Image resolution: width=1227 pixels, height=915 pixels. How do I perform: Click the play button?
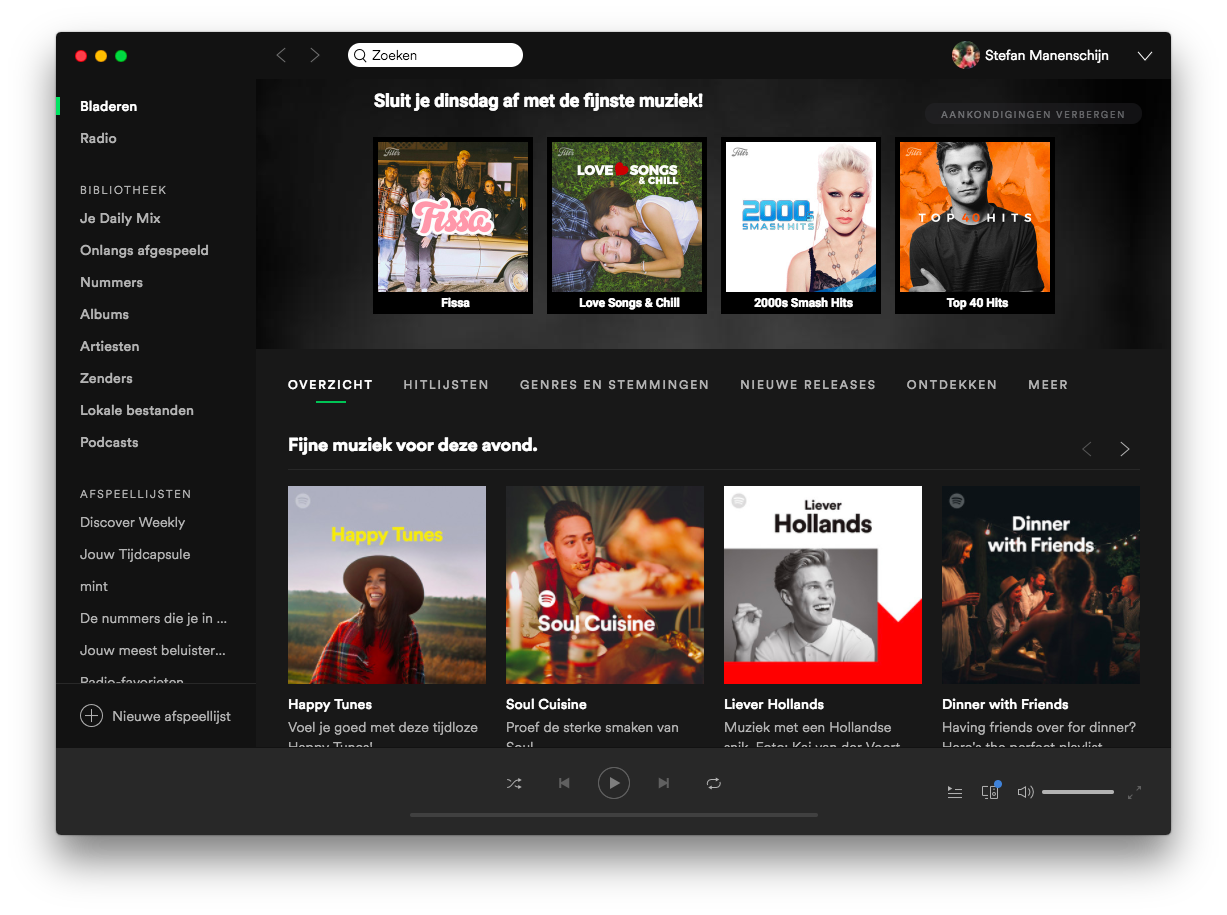click(614, 783)
